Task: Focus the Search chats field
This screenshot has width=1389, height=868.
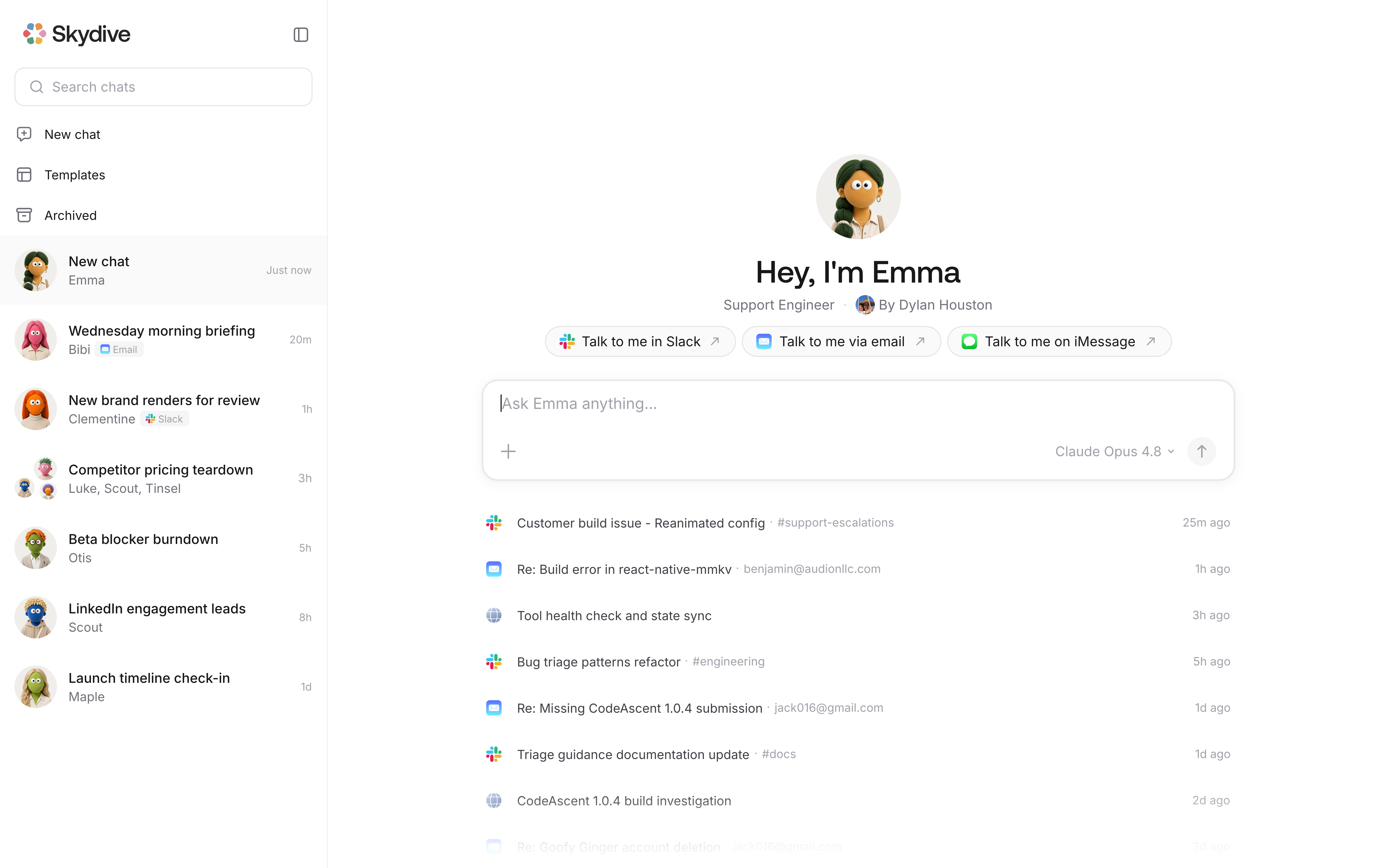Action: point(163,87)
